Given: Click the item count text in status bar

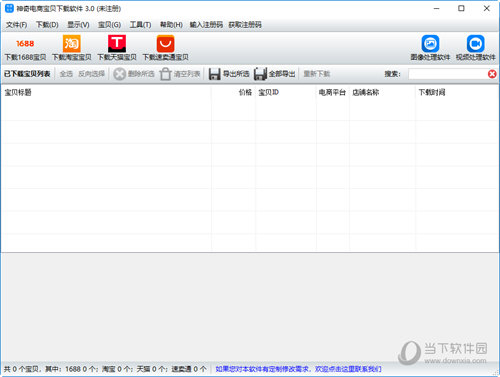Looking at the screenshot, I should 105,369.
